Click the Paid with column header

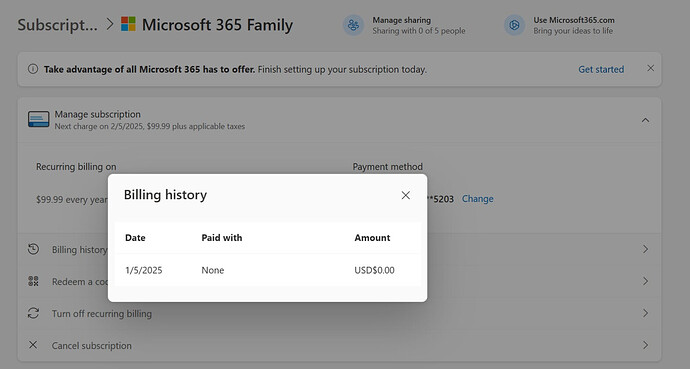click(222, 238)
